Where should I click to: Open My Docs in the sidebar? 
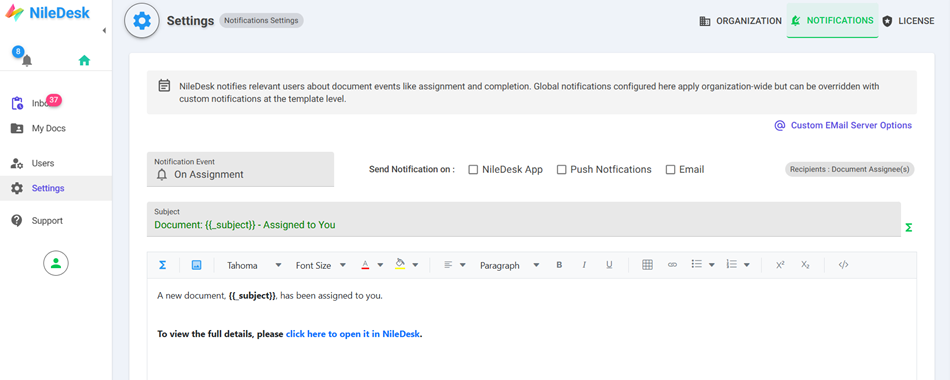[x=56, y=128]
